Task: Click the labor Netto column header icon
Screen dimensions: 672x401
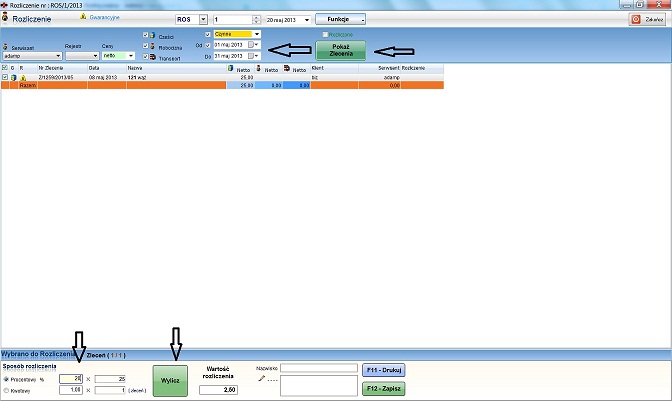Action: point(258,68)
